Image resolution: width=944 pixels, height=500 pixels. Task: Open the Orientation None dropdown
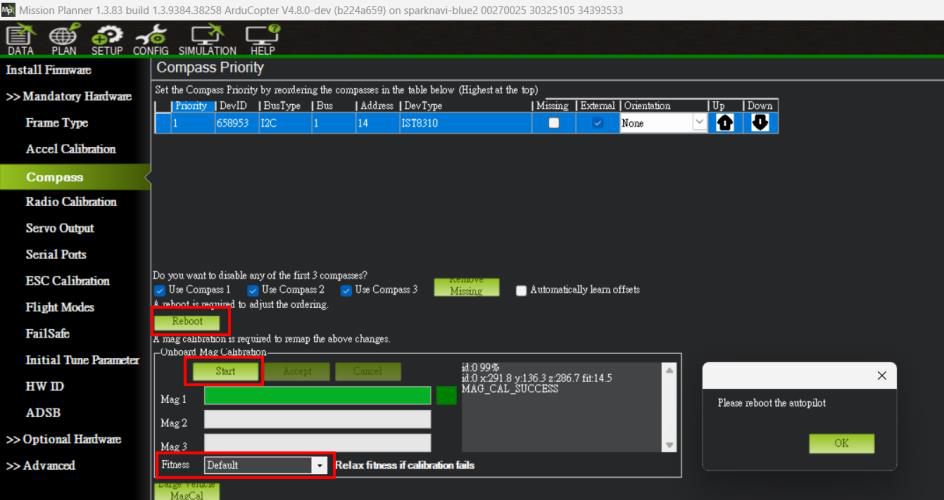click(663, 123)
